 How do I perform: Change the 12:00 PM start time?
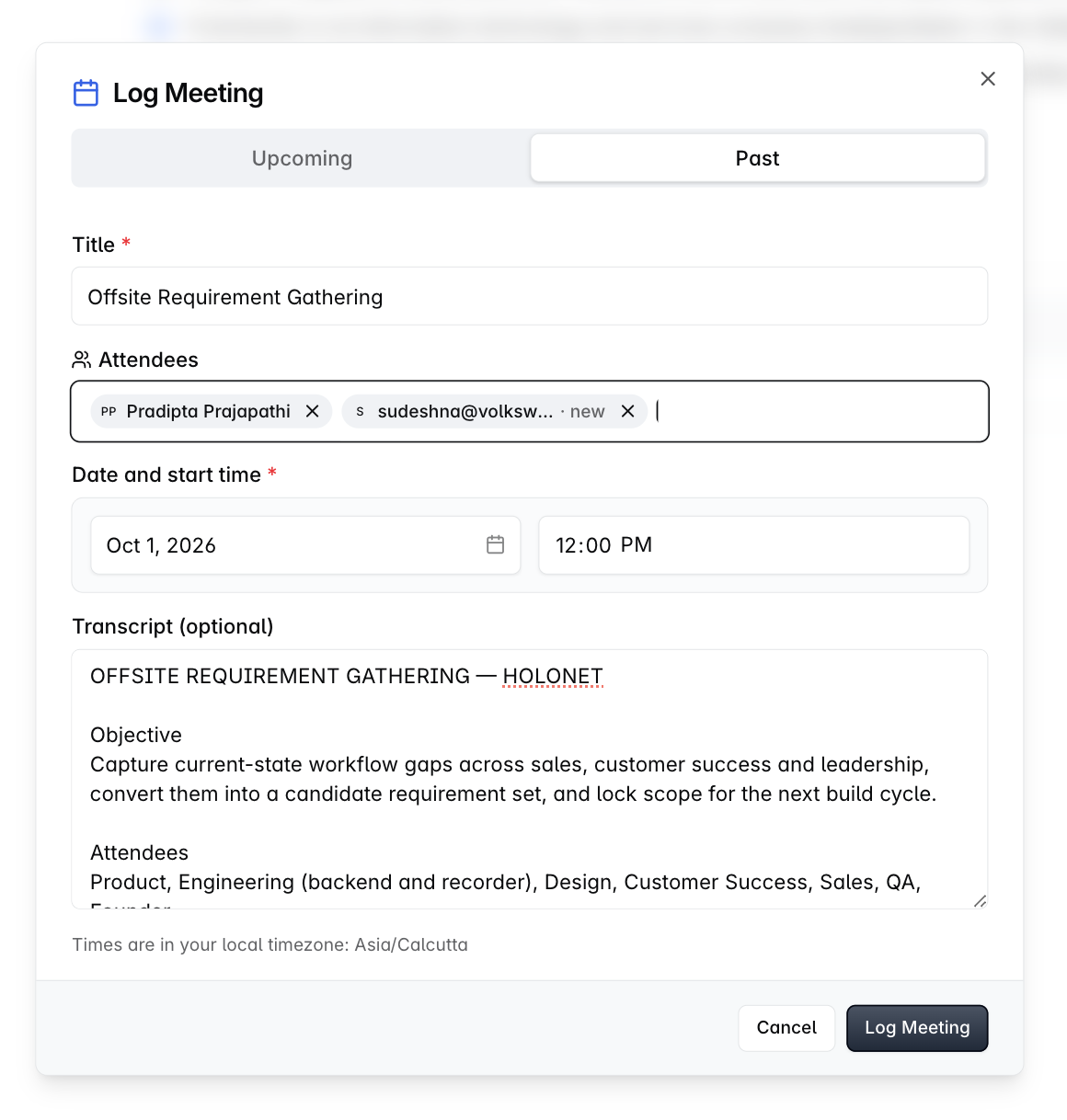tap(754, 545)
